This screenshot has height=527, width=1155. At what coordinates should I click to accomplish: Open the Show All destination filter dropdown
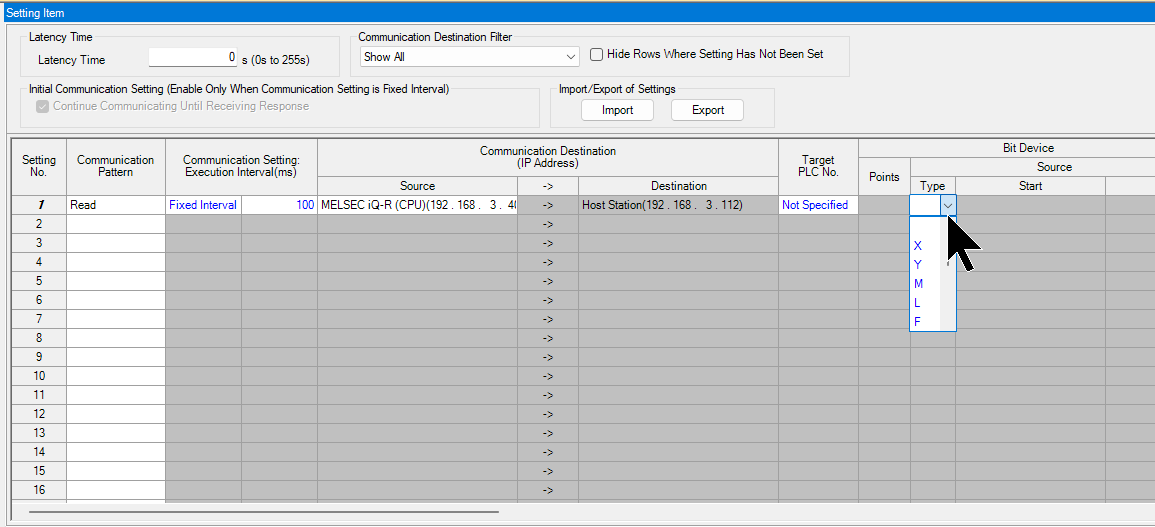470,57
